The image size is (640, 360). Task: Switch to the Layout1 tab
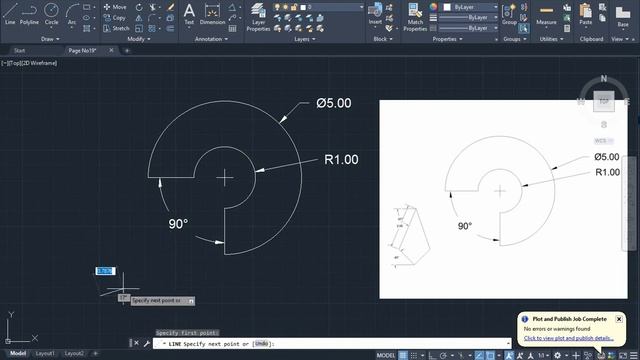45,353
